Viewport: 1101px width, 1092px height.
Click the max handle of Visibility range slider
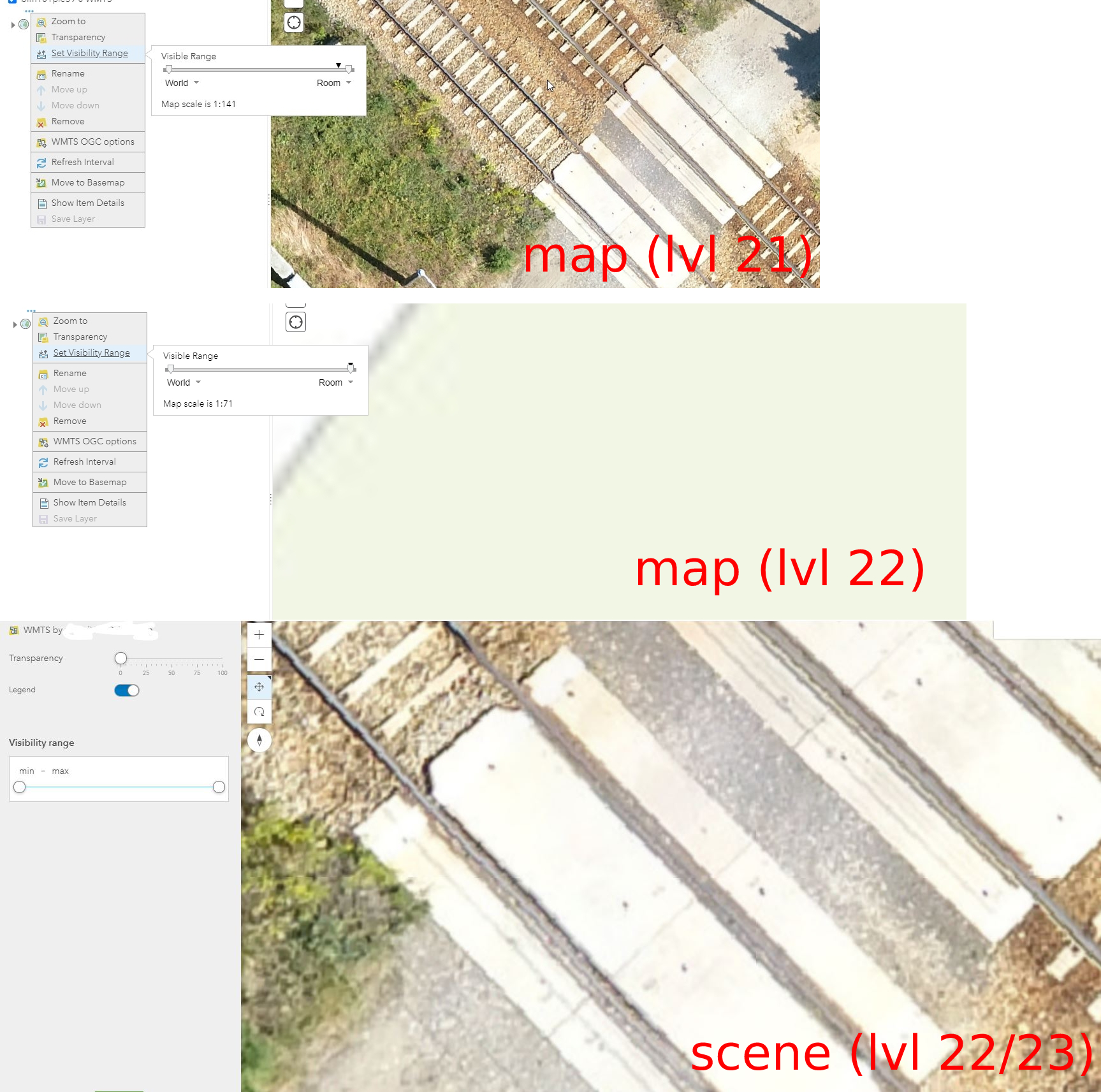coord(219,787)
